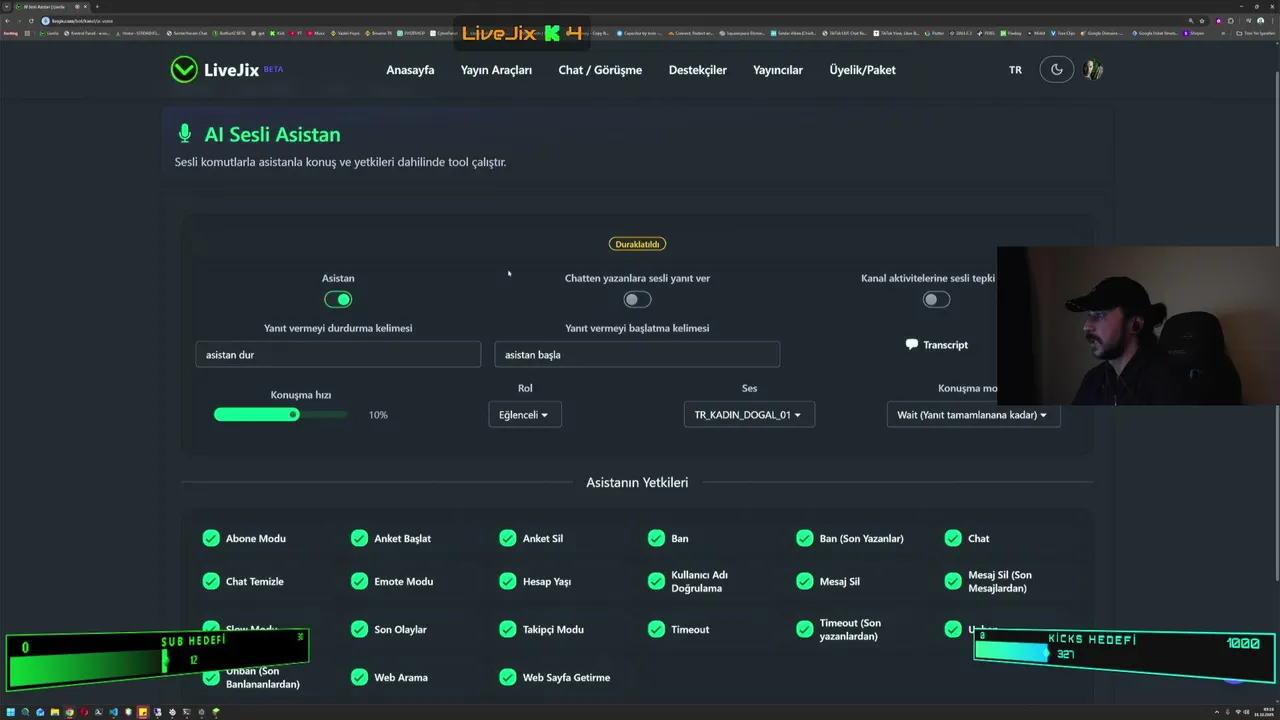Bookmark the page with star icon
Viewport: 1280px width, 720px height.
click(x=1202, y=21)
